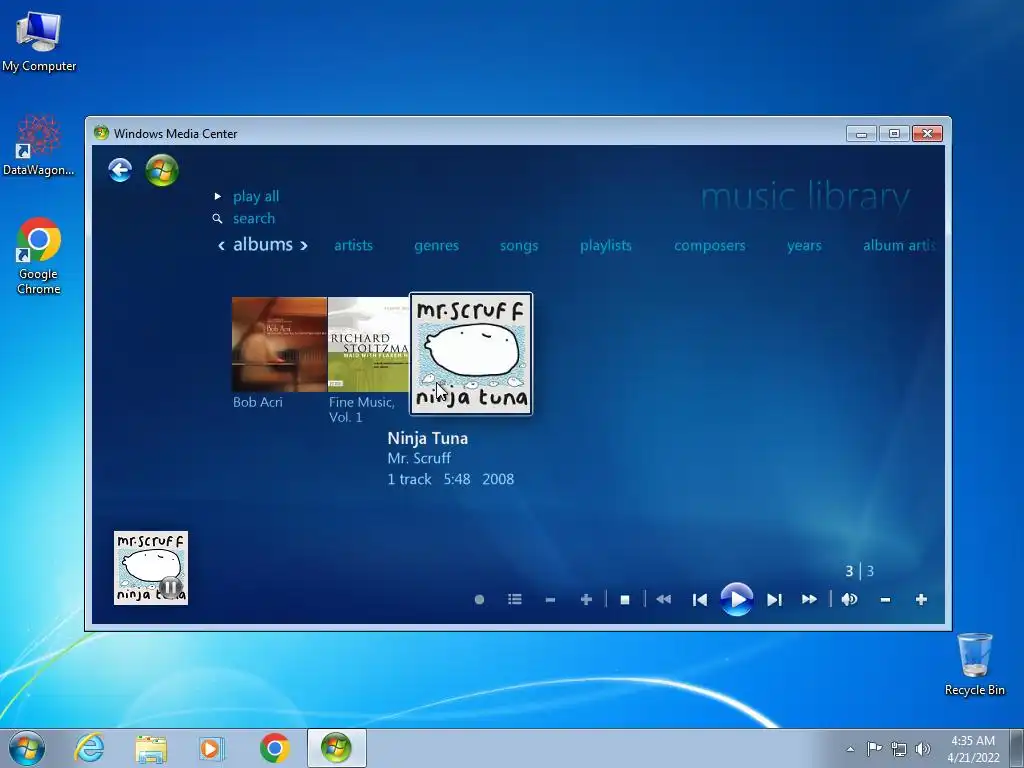Click Media Center taskbar button
Screen dimensions: 1024x768
tap(337, 748)
